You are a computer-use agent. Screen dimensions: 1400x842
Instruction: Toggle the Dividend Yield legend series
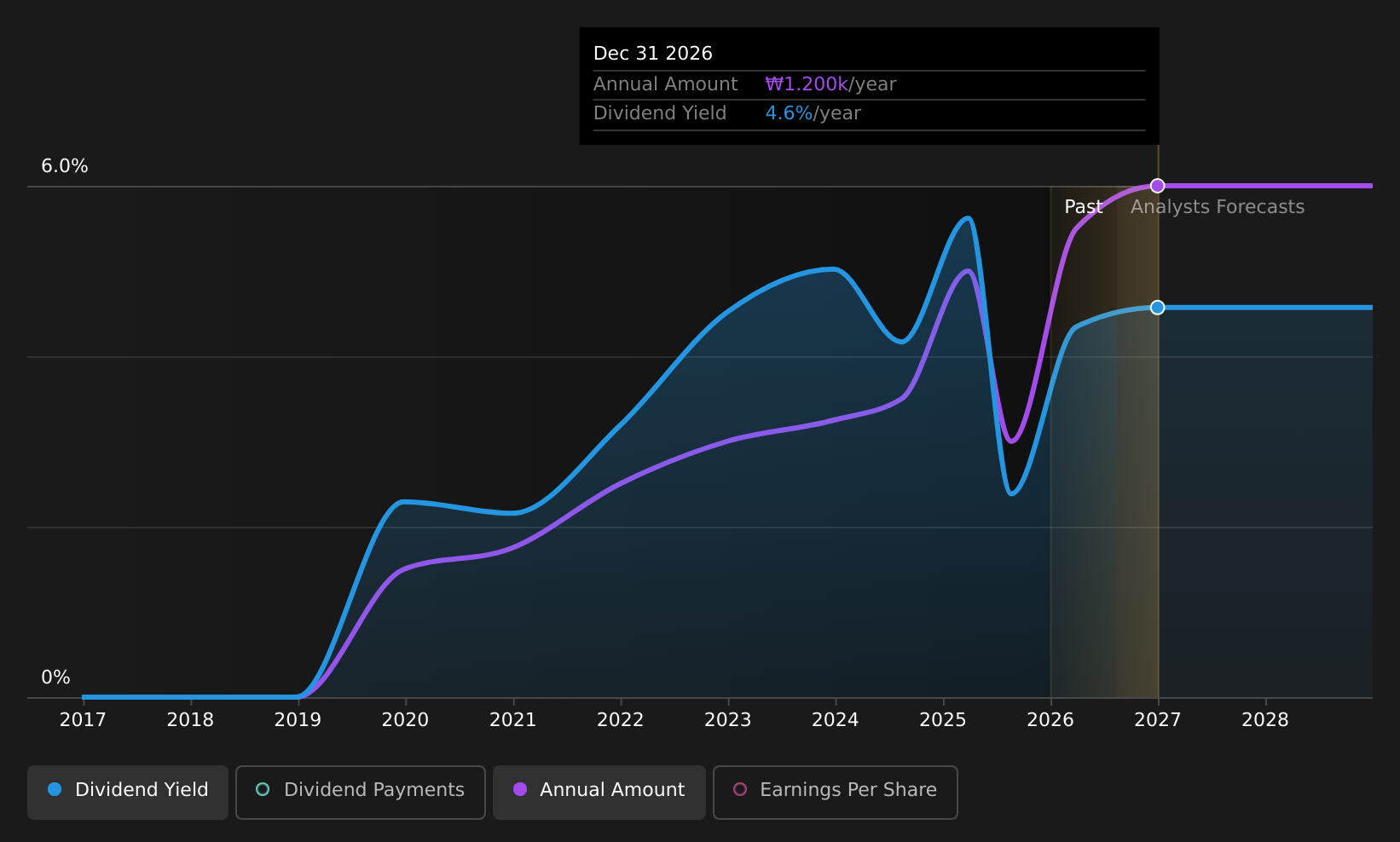(x=128, y=792)
